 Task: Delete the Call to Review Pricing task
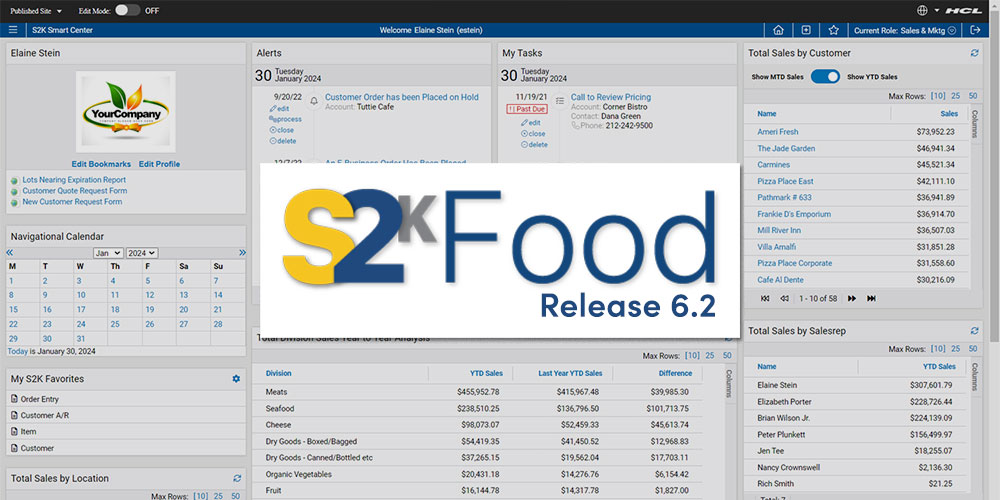[x=534, y=145]
